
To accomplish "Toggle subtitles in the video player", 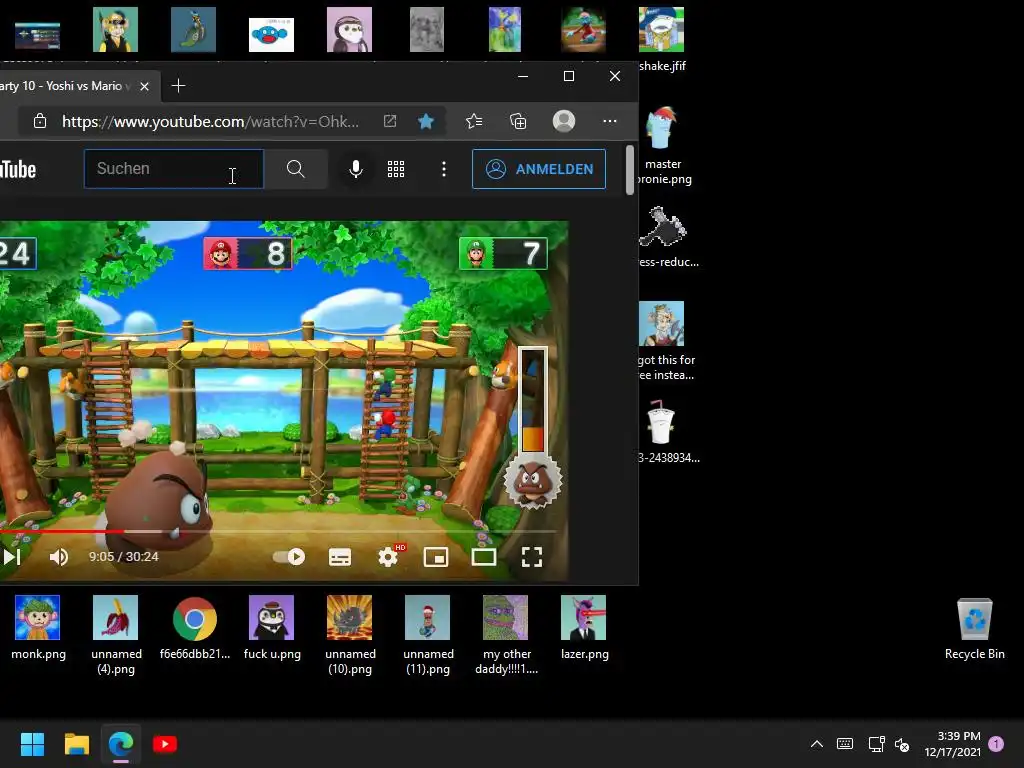I will [x=340, y=556].
